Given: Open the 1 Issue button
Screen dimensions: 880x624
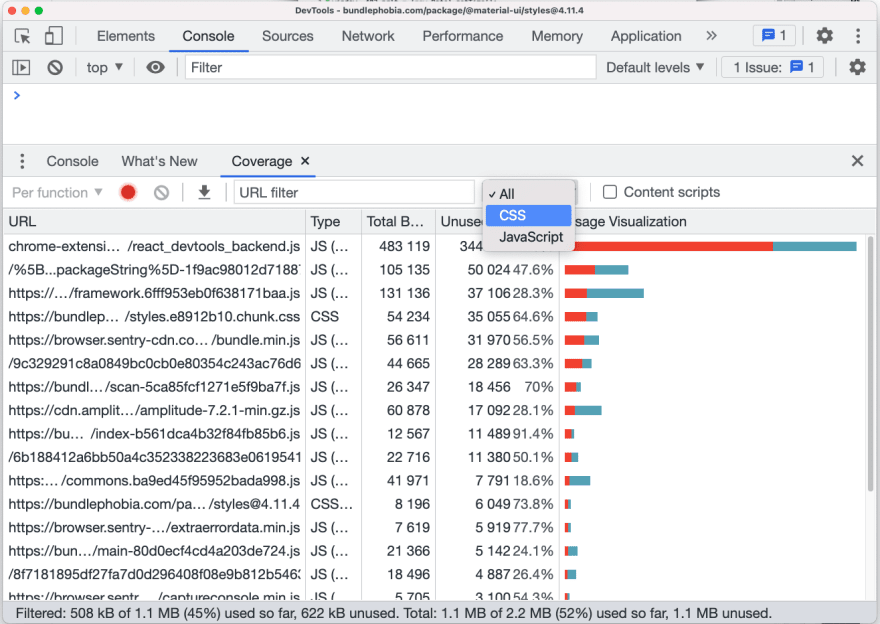Looking at the screenshot, I should [773, 67].
